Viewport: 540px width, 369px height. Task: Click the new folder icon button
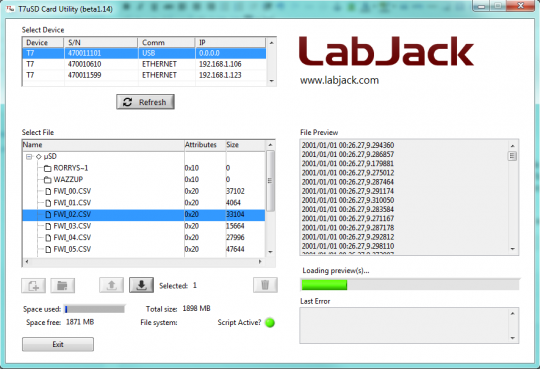[x=62, y=285]
